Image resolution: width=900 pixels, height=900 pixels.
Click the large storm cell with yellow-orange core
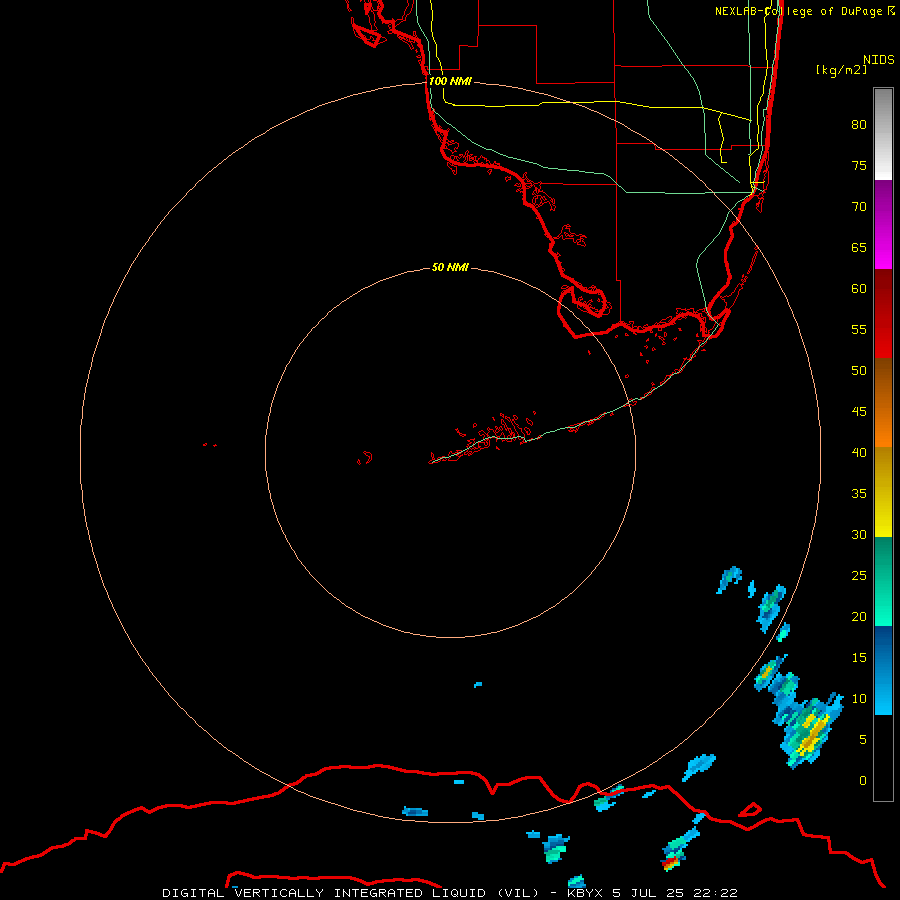coord(809,732)
